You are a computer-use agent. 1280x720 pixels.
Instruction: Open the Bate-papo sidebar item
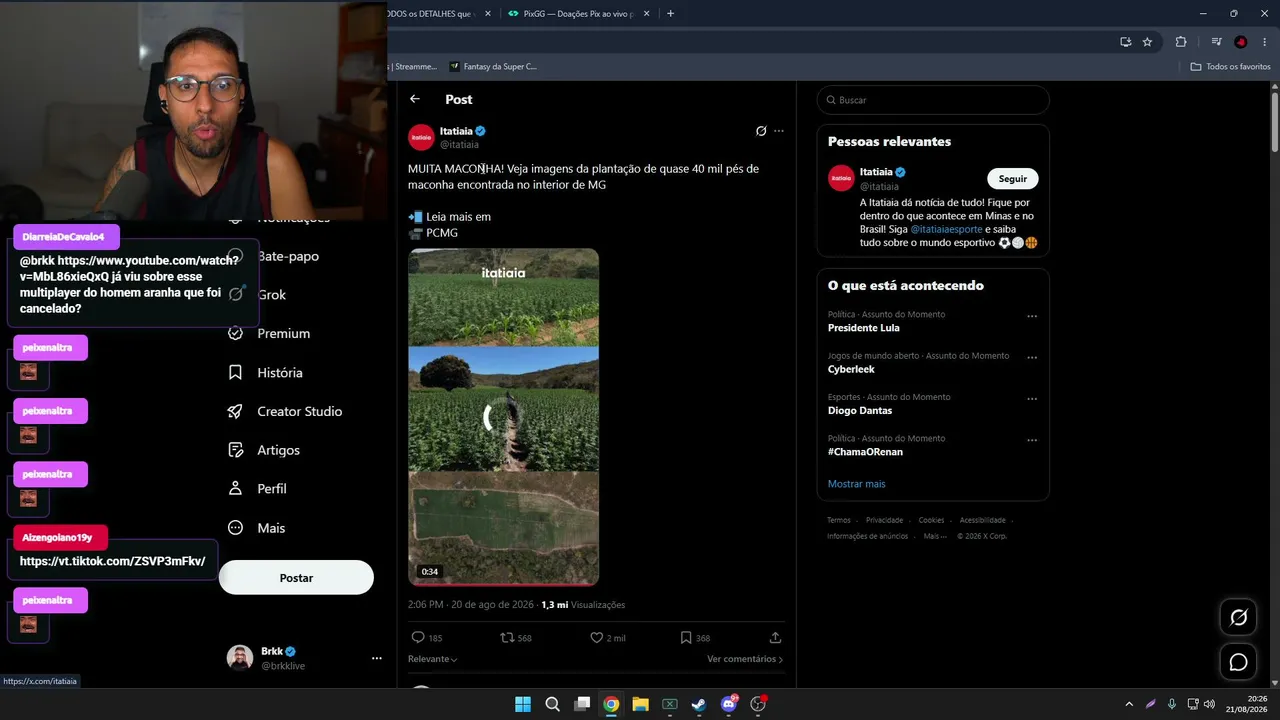click(x=273, y=256)
